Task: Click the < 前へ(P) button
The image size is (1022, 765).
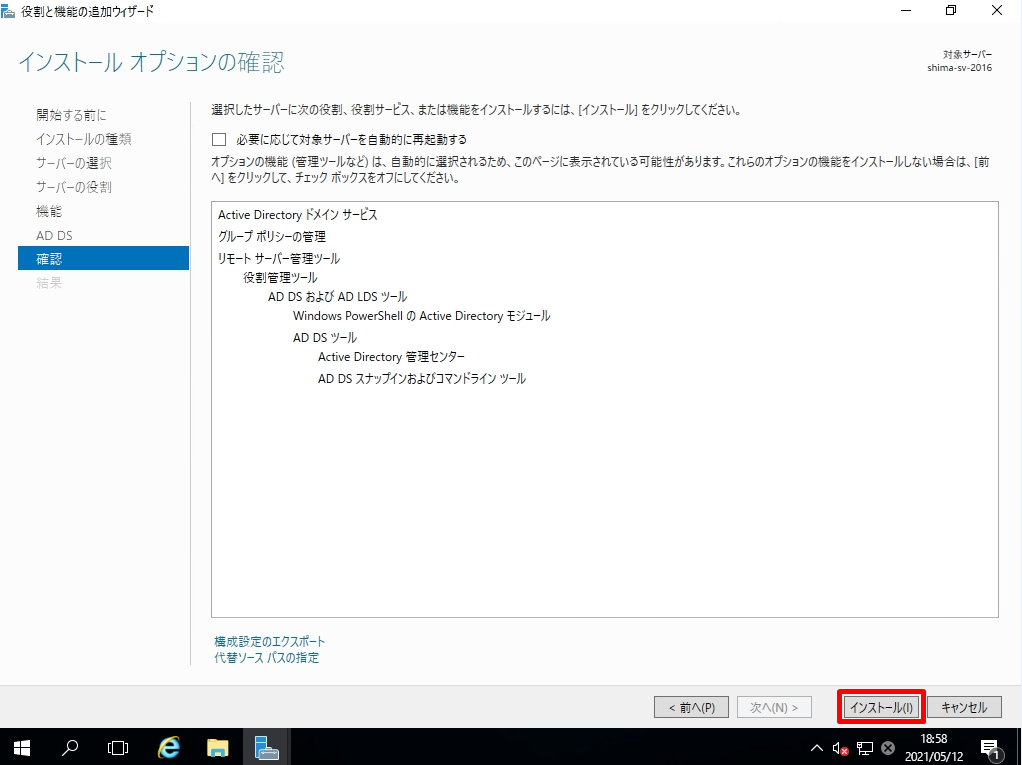Action: click(x=692, y=707)
